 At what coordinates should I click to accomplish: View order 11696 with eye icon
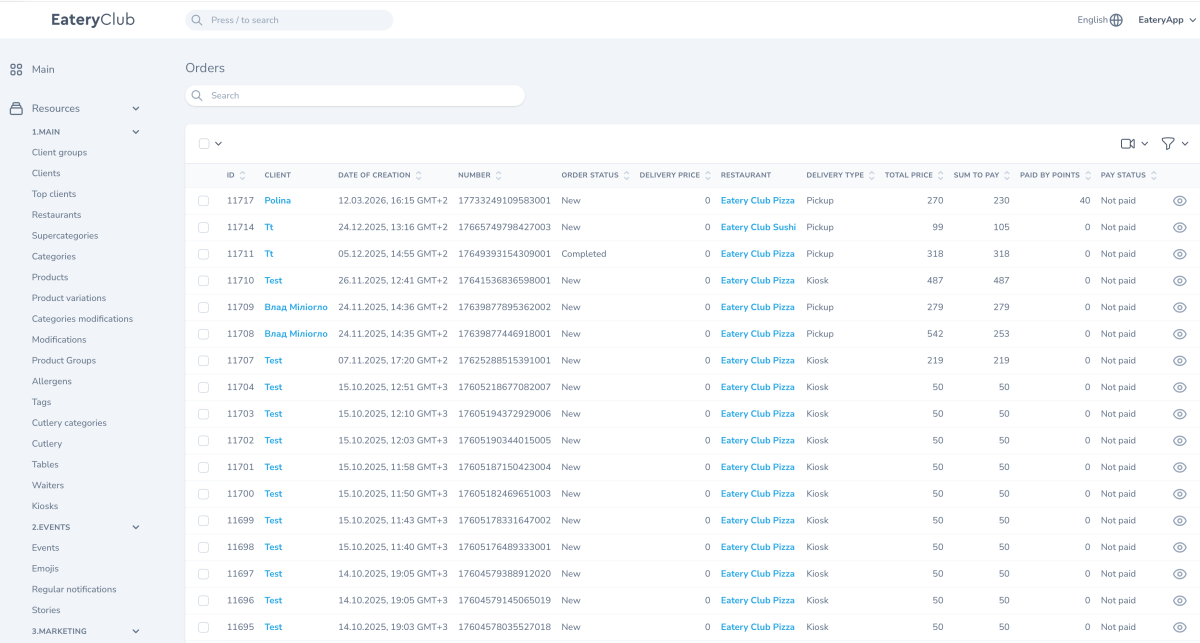(1179, 601)
